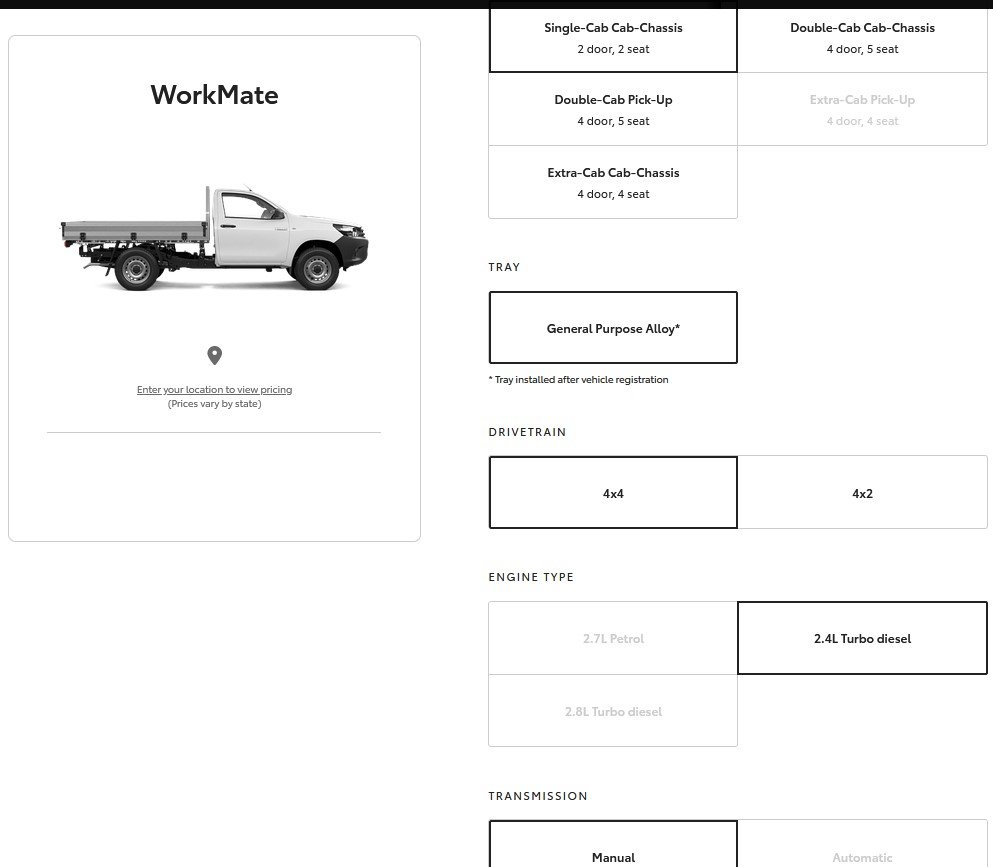
Task: Choose the 4x4 drivetrain
Action: (x=613, y=493)
